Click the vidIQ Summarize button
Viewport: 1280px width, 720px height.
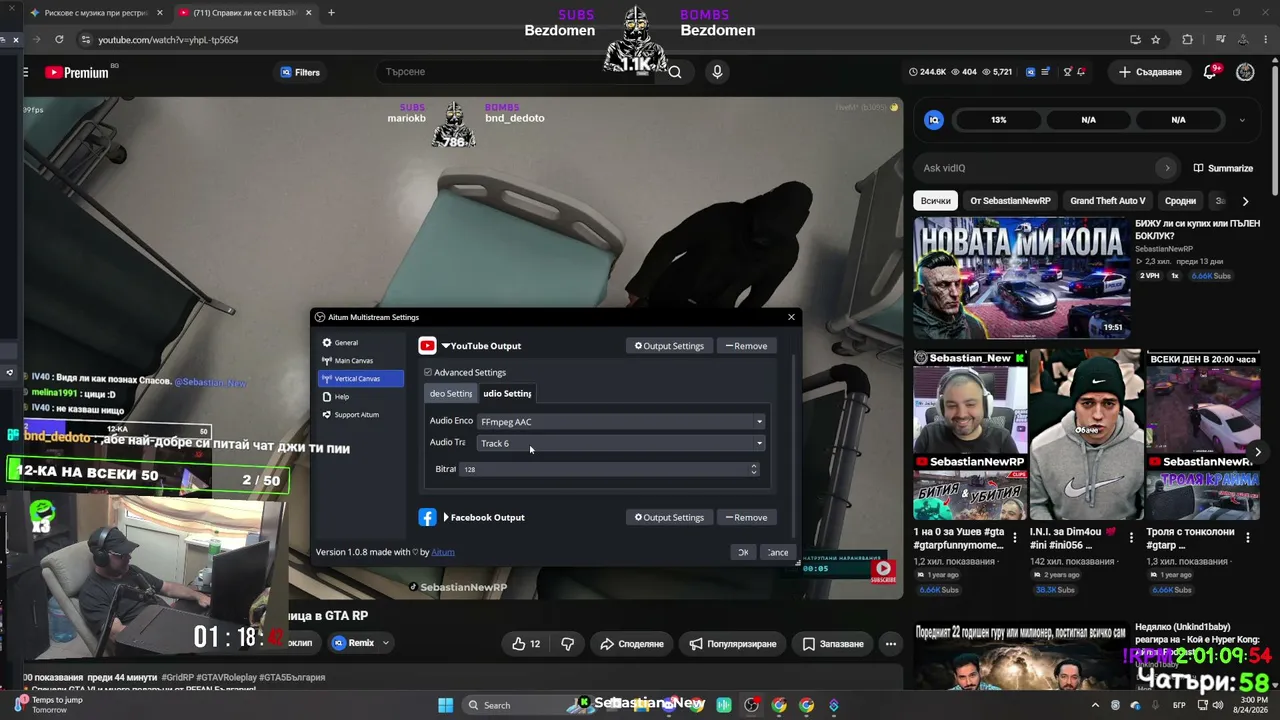(x=1223, y=168)
